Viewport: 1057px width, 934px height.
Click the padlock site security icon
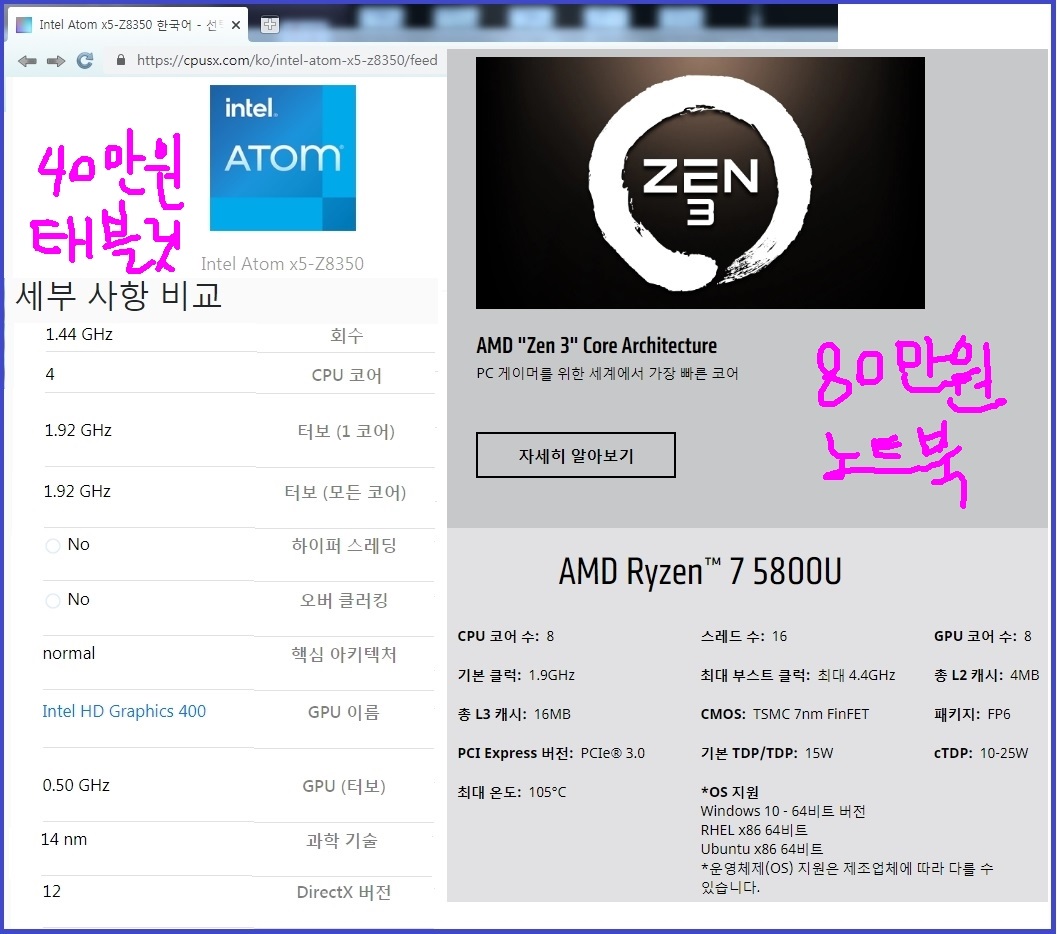pyautogui.click(x=121, y=60)
